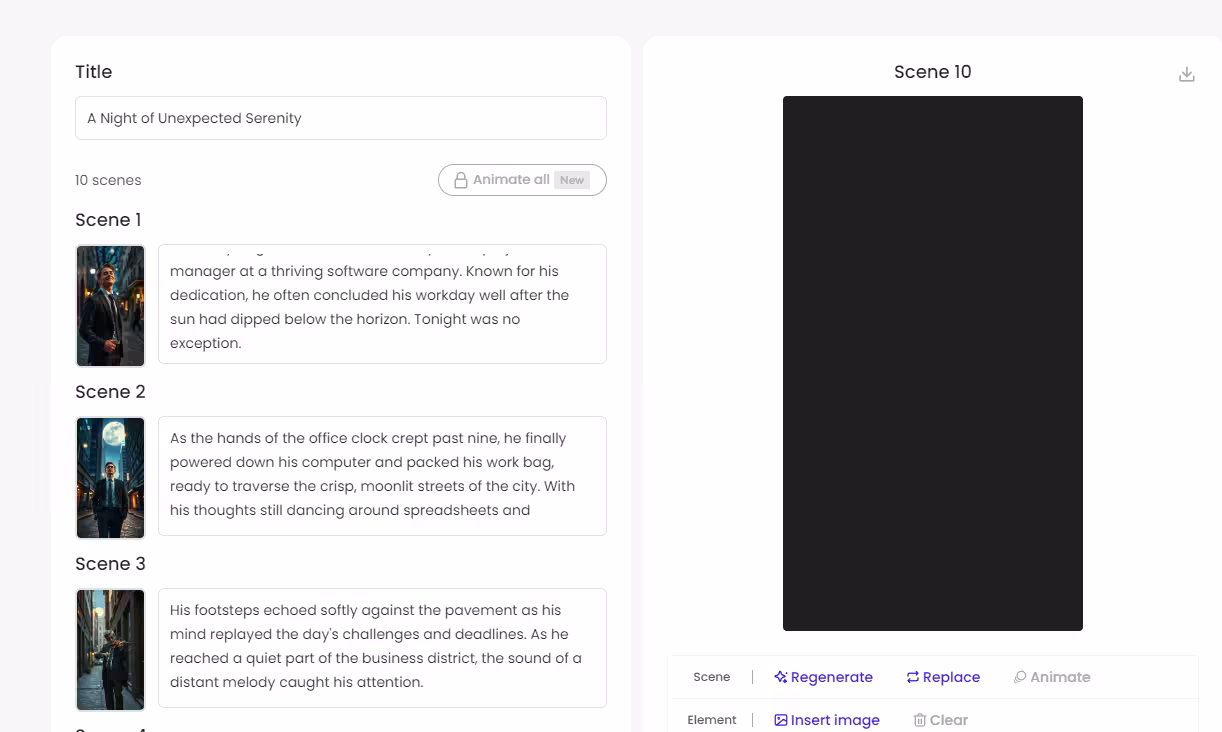Click the lock icon in Animate all
This screenshot has height=732, width=1222.
460,180
